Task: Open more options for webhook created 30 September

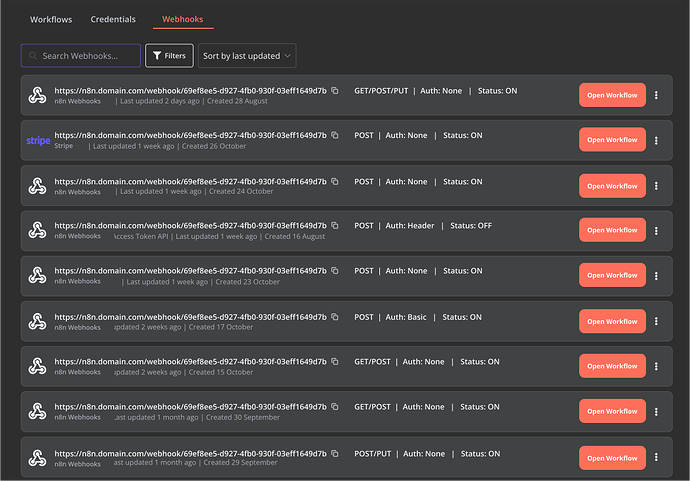Action: click(656, 411)
